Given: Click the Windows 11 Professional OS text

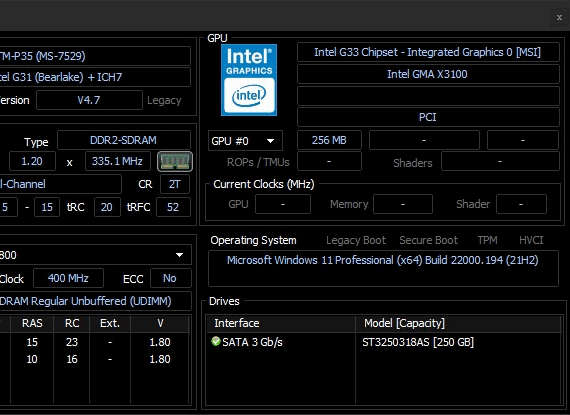Looking at the screenshot, I should click(382, 260).
